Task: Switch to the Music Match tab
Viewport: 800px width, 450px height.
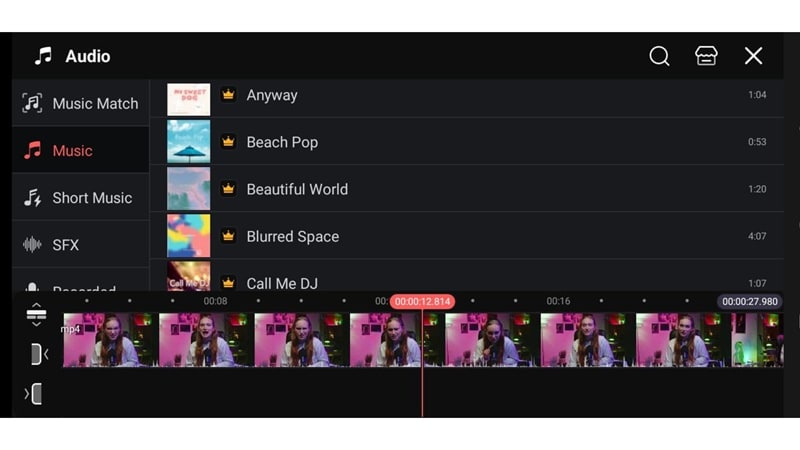Action: coord(81,103)
